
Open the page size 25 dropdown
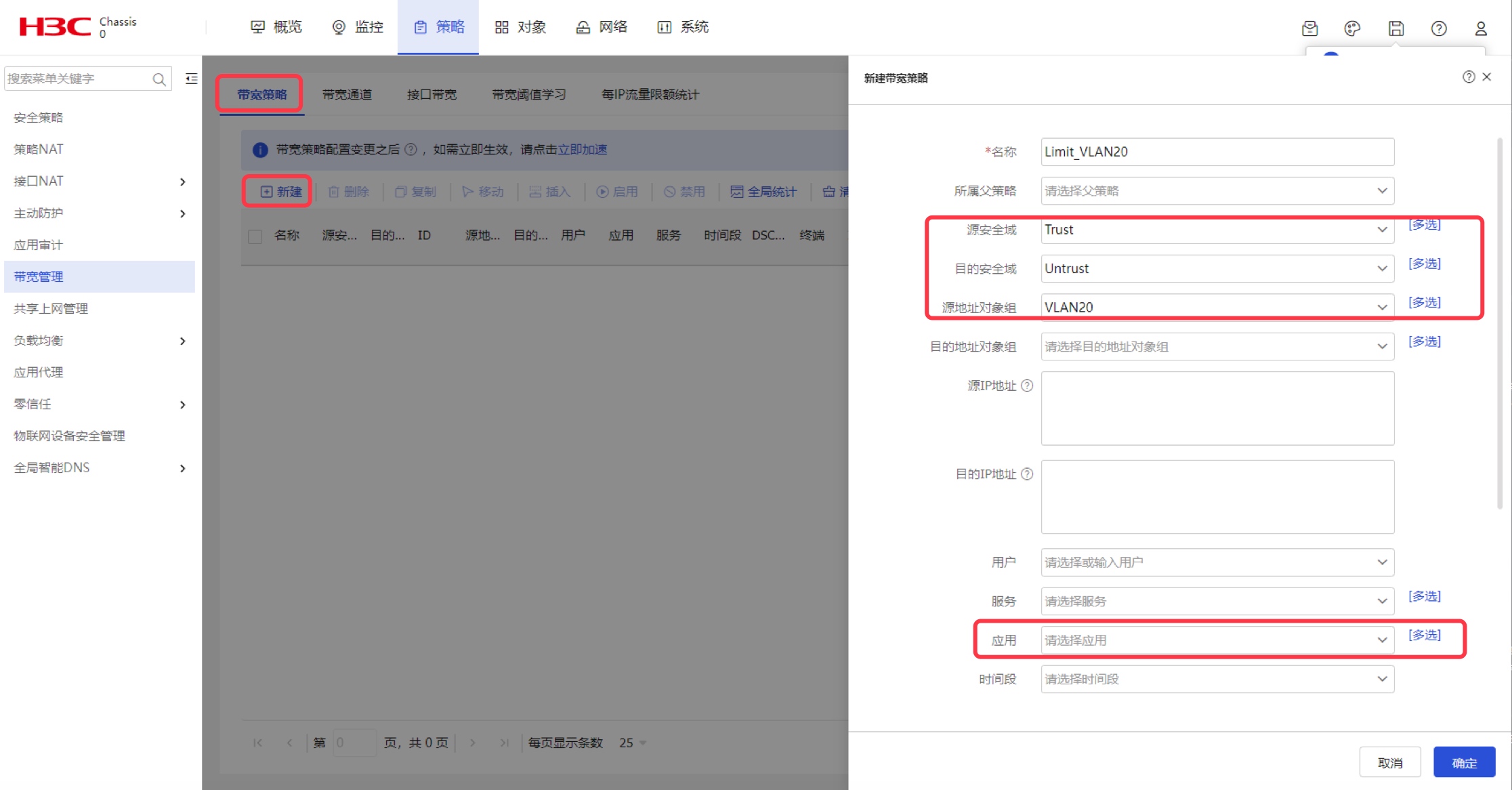633,743
